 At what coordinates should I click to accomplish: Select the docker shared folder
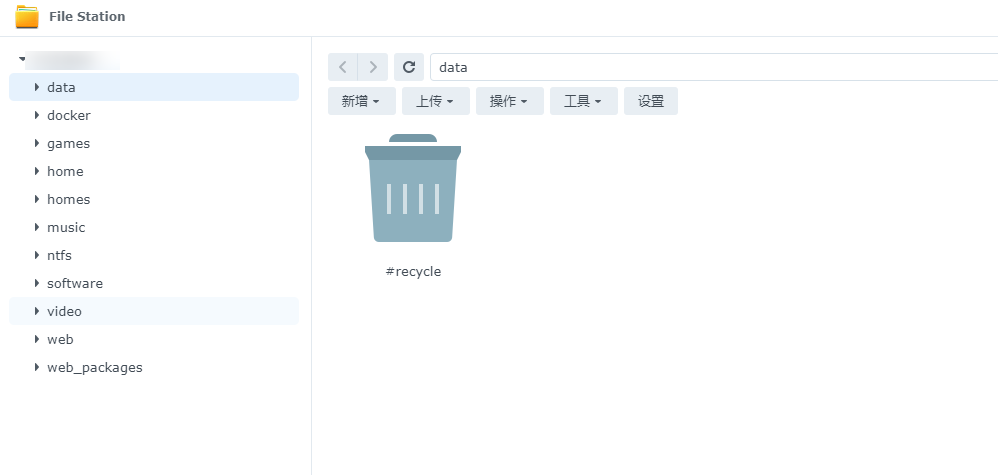154,115
